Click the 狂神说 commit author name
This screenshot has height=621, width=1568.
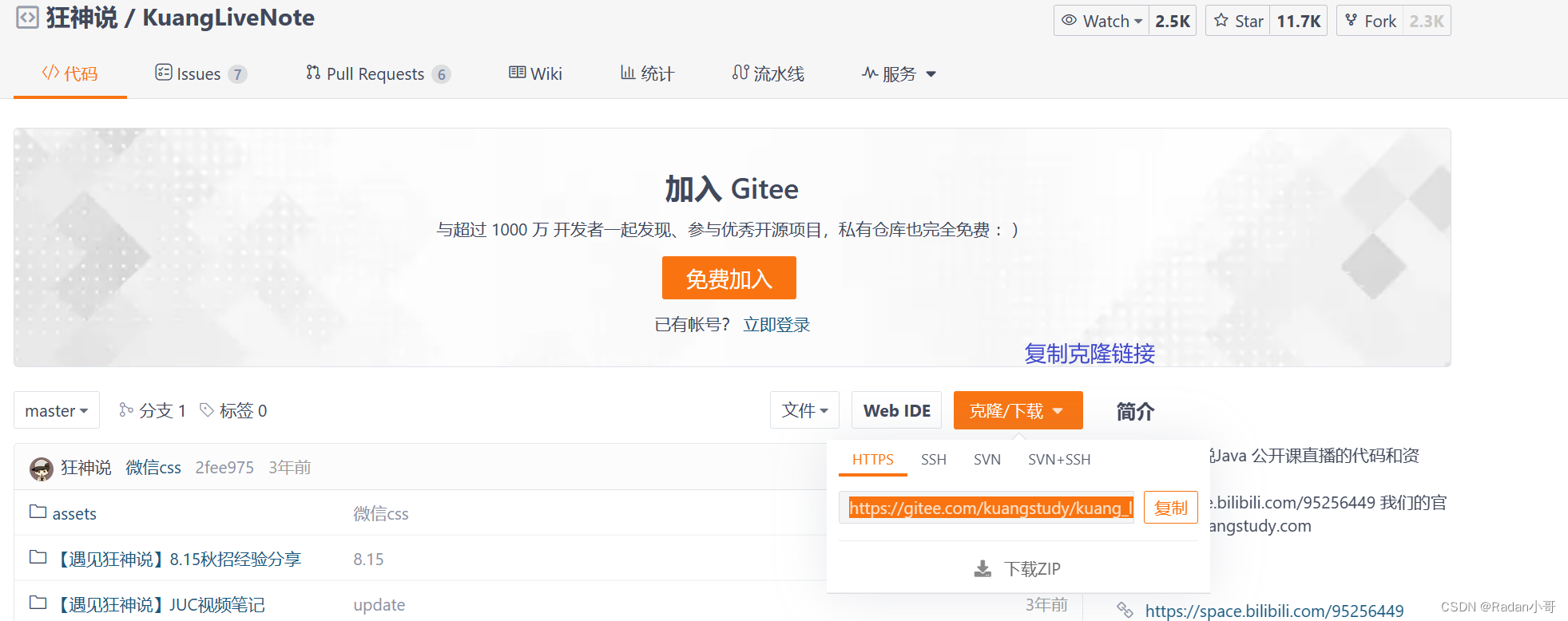click(86, 467)
